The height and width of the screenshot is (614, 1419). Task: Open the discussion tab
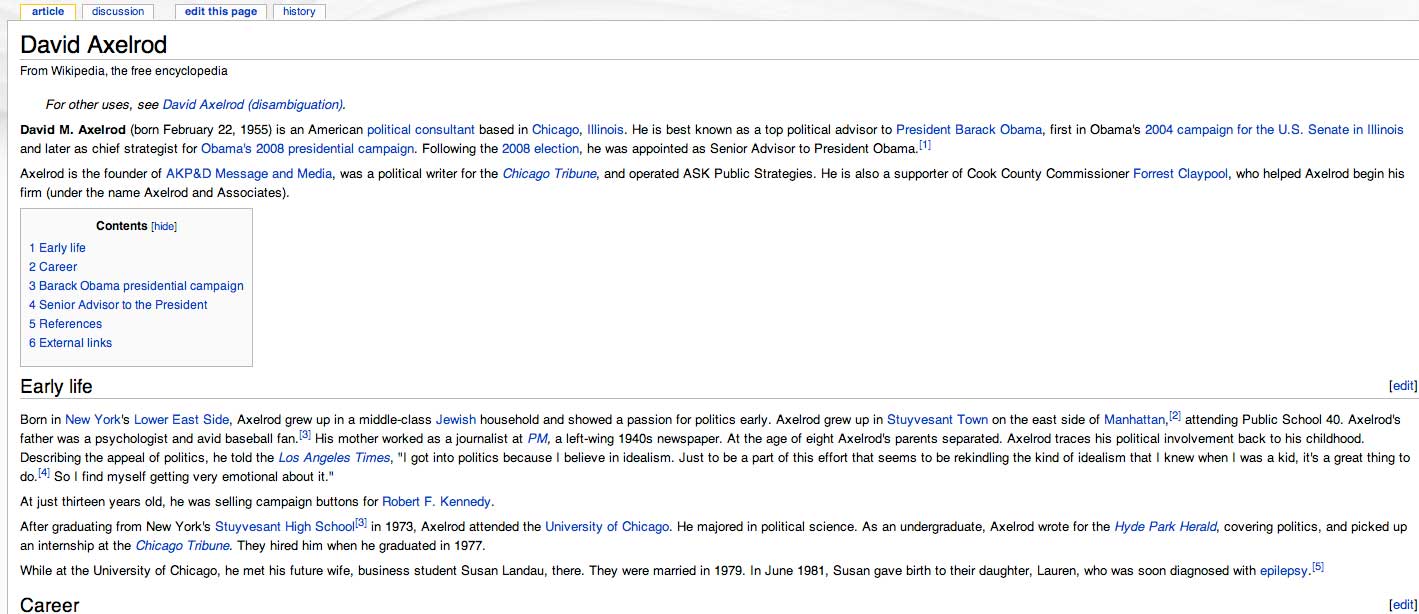(118, 12)
